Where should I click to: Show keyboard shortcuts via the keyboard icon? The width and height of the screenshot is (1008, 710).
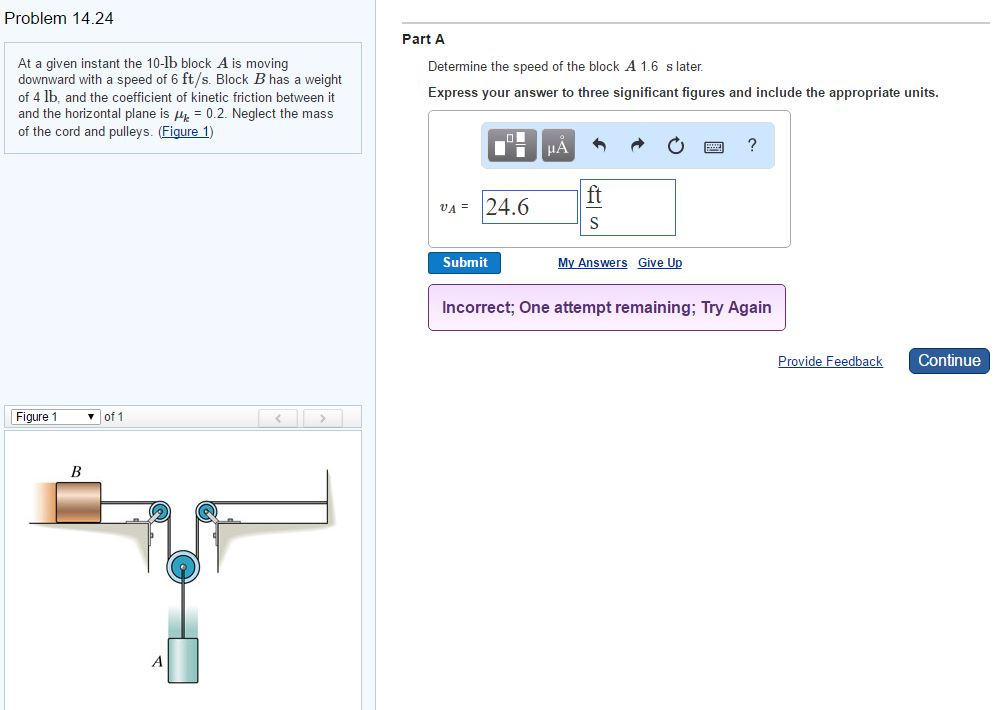coord(714,146)
